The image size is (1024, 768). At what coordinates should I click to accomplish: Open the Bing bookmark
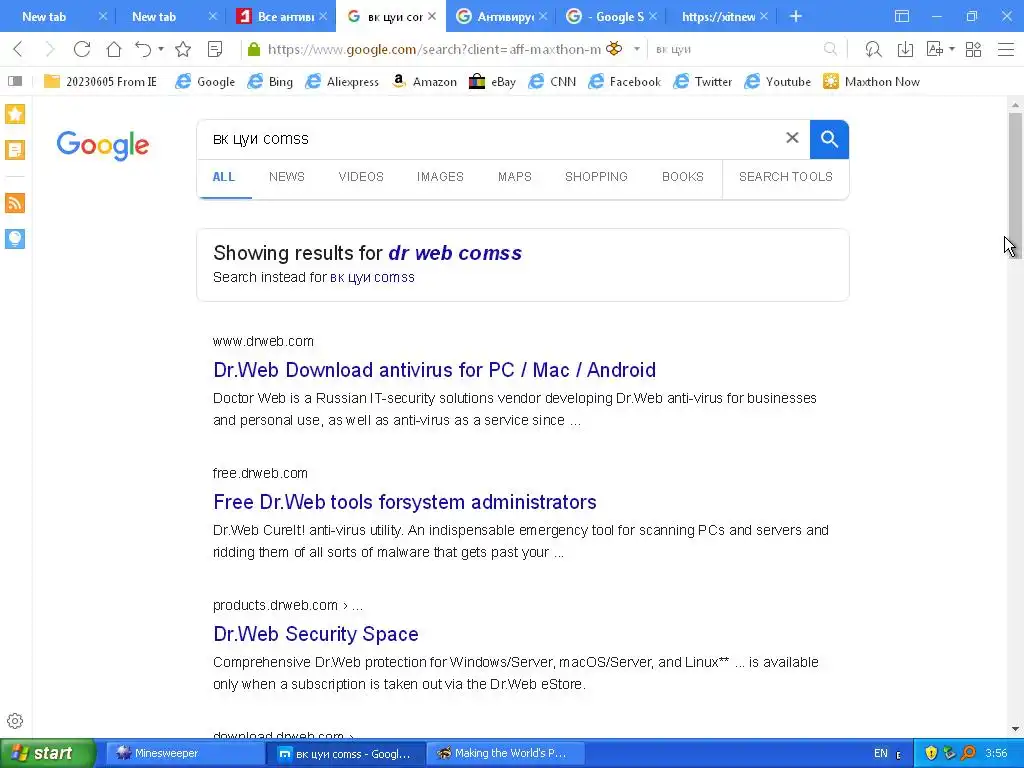[270, 82]
